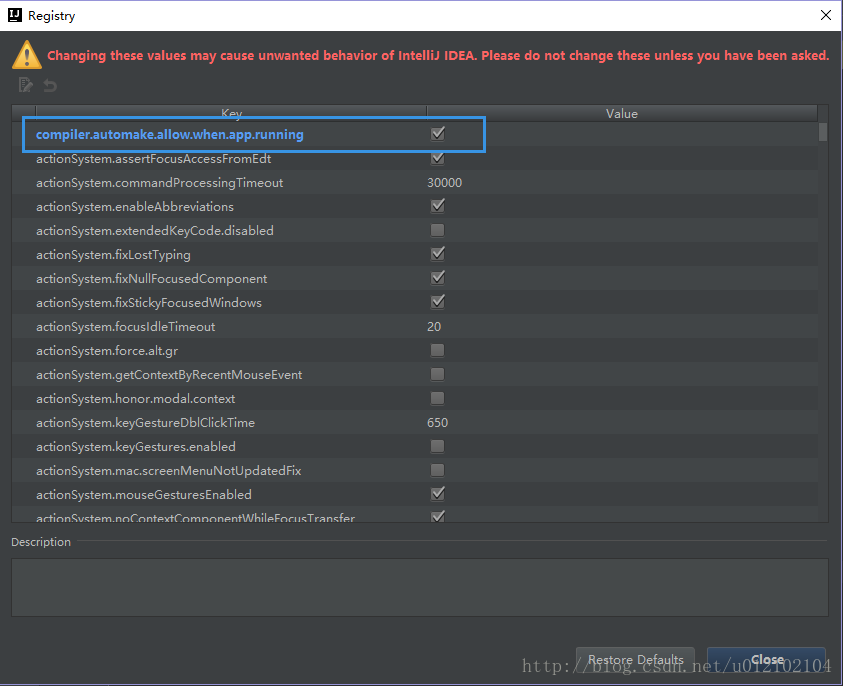
Task: Toggle actionSystem.fixStickyFocusedWindows checkbox
Action: [x=438, y=302]
